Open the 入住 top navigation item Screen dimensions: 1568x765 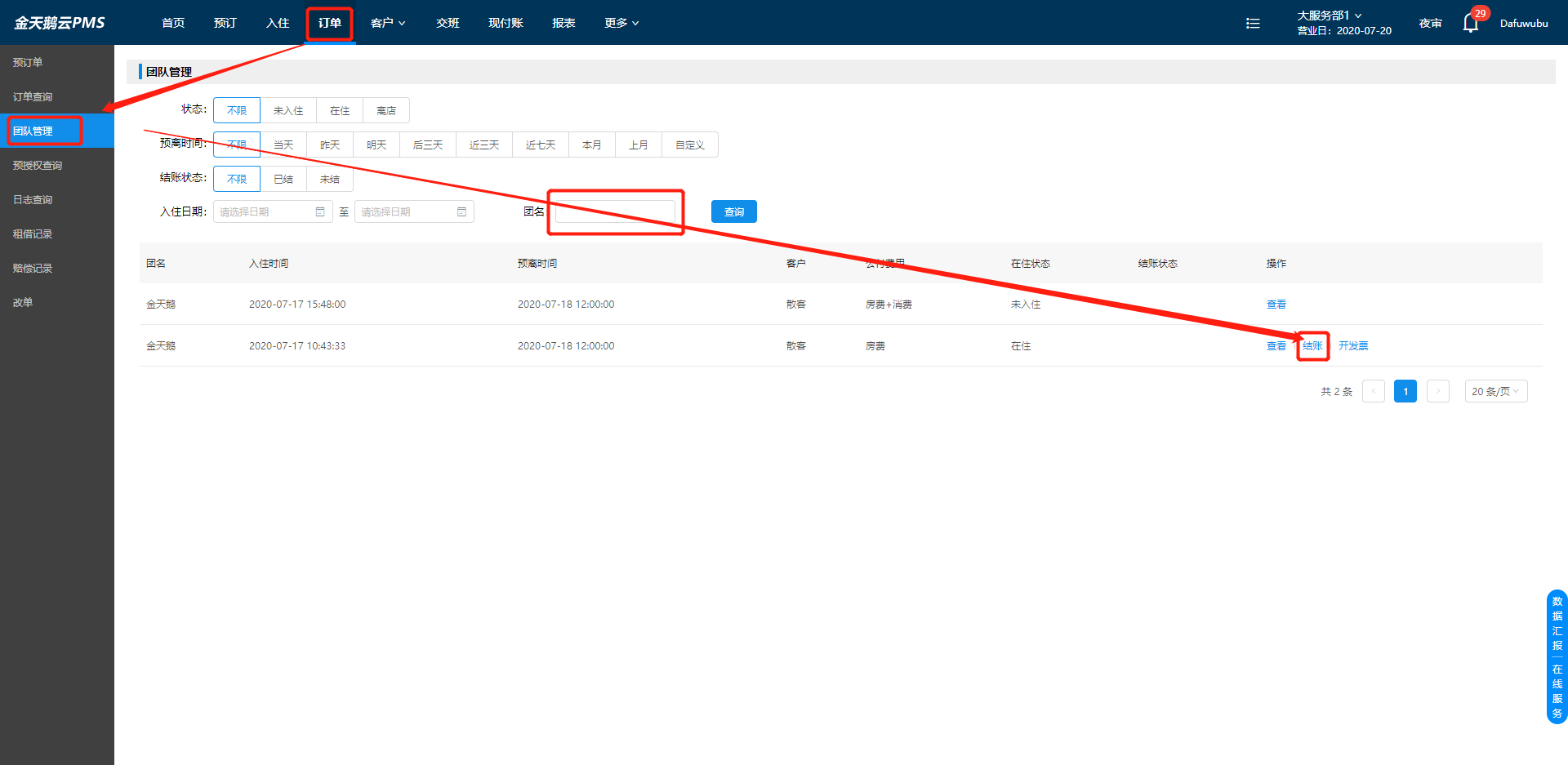tap(278, 23)
